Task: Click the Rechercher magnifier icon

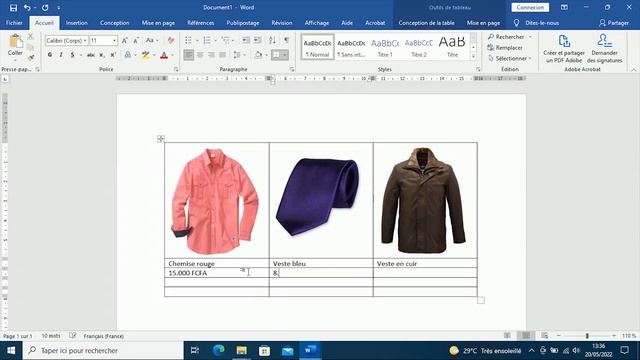Action: [491, 37]
